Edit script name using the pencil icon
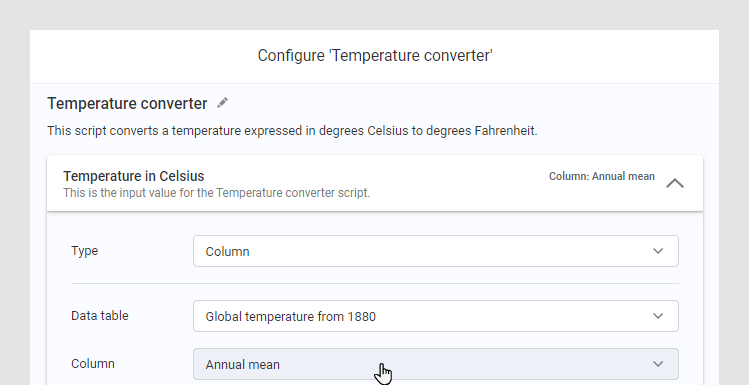The image size is (749, 385). coord(222,103)
